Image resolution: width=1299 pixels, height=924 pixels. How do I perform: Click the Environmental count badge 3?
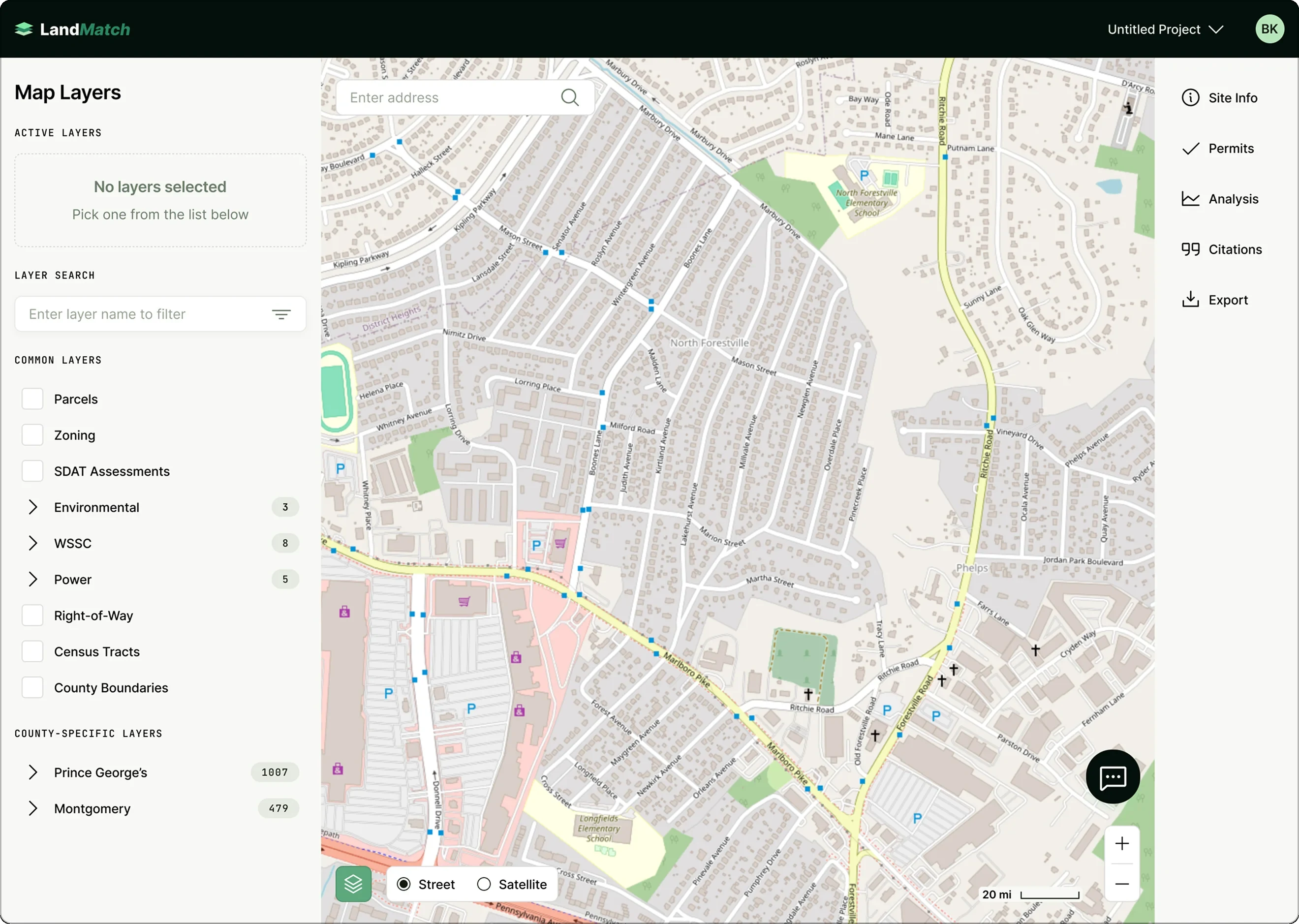click(285, 507)
